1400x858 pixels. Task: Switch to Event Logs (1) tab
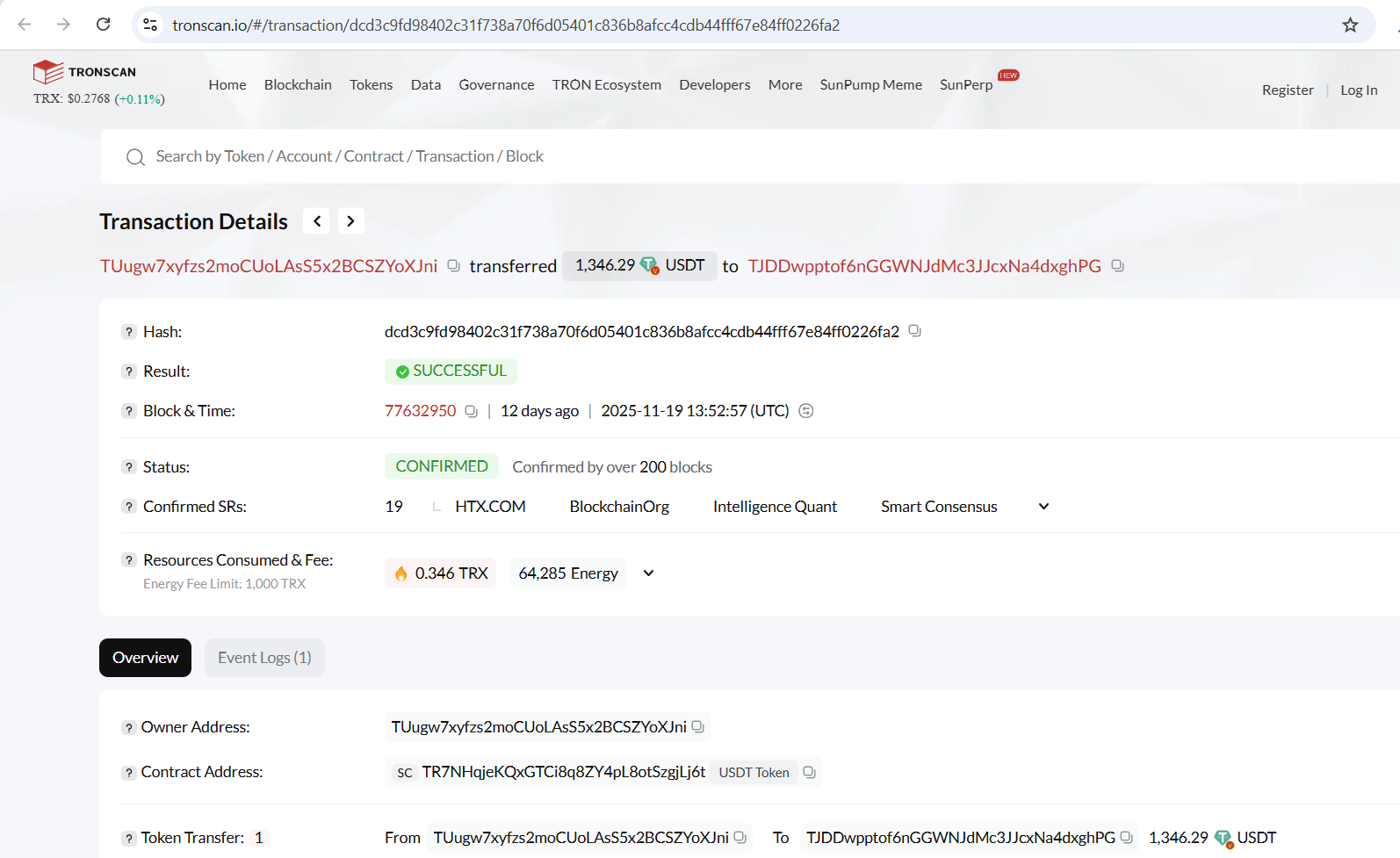[264, 658]
